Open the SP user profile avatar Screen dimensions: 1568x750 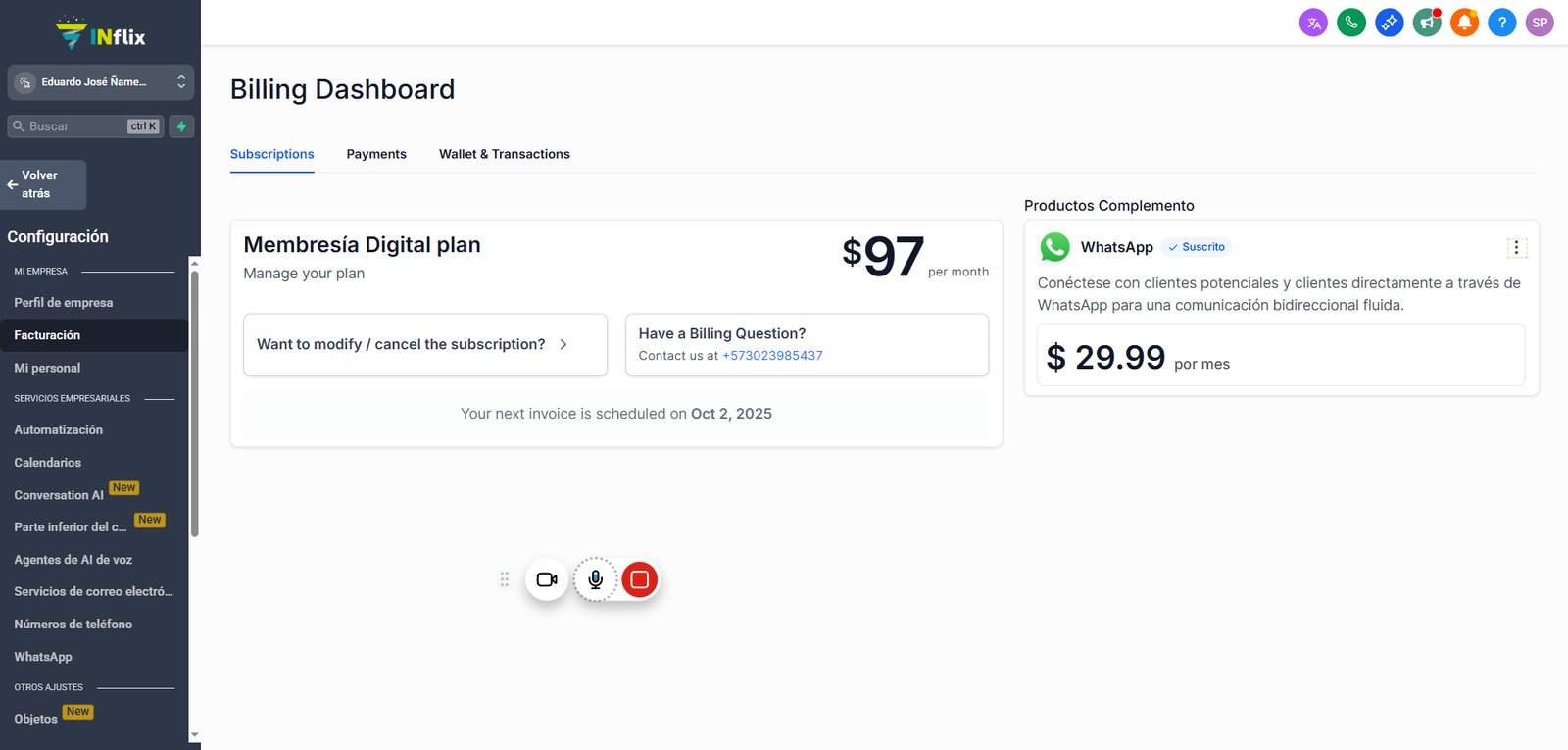pos(1540,23)
